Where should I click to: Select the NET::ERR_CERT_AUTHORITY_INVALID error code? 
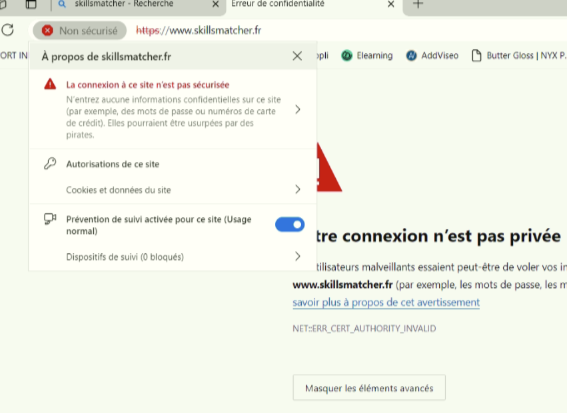364,328
